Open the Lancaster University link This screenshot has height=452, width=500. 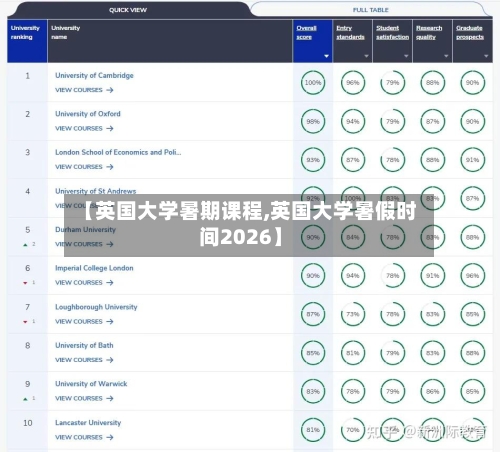click(x=88, y=423)
